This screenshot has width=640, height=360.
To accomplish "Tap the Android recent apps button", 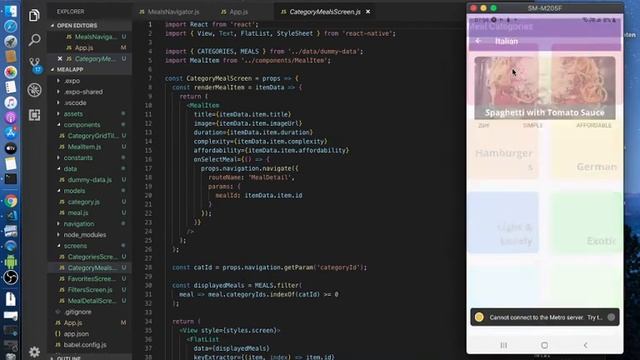I will click(504, 345).
